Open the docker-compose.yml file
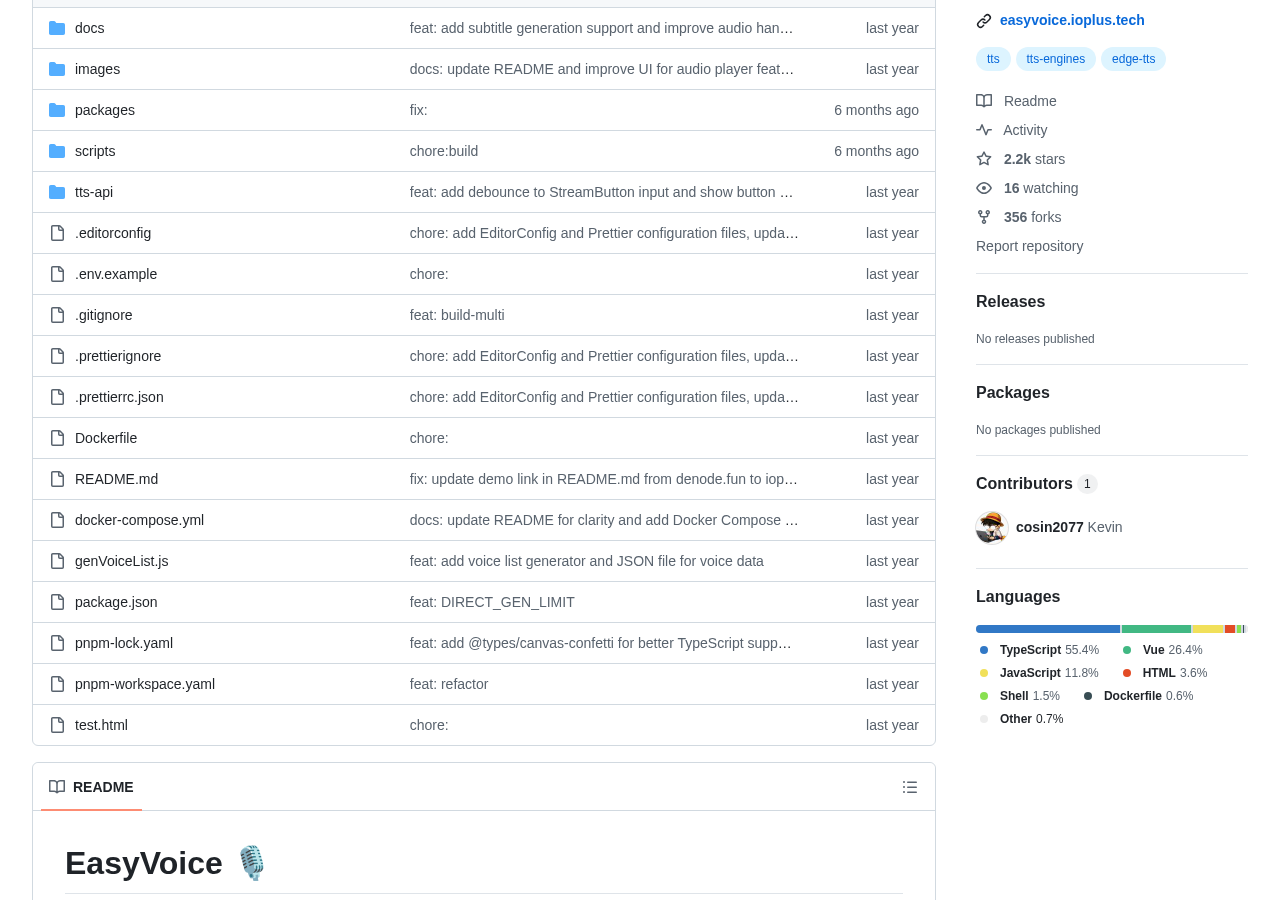The width and height of the screenshot is (1280, 900). 139,520
